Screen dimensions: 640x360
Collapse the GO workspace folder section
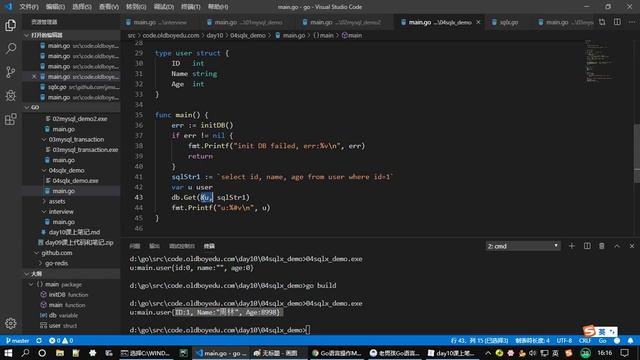[x=71, y=107]
